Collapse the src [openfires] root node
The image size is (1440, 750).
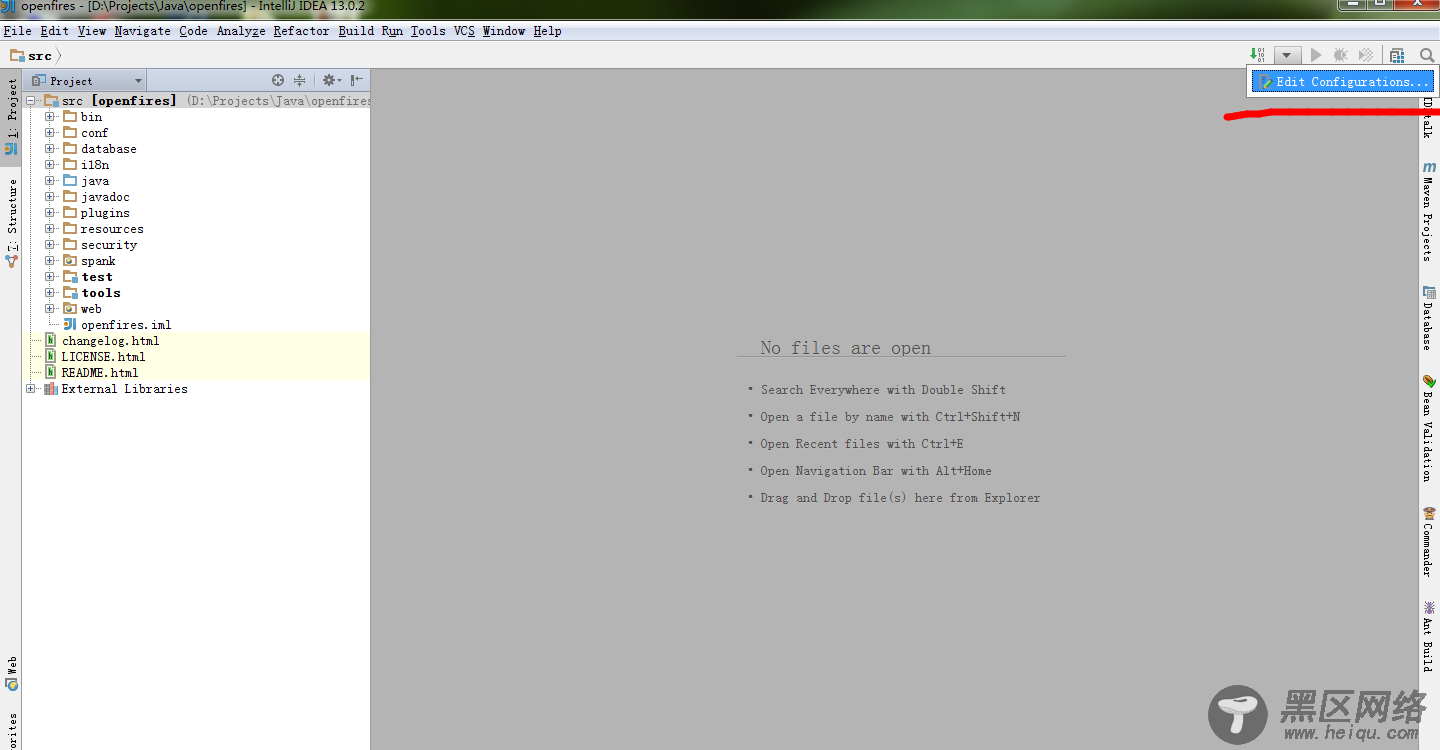pos(30,101)
